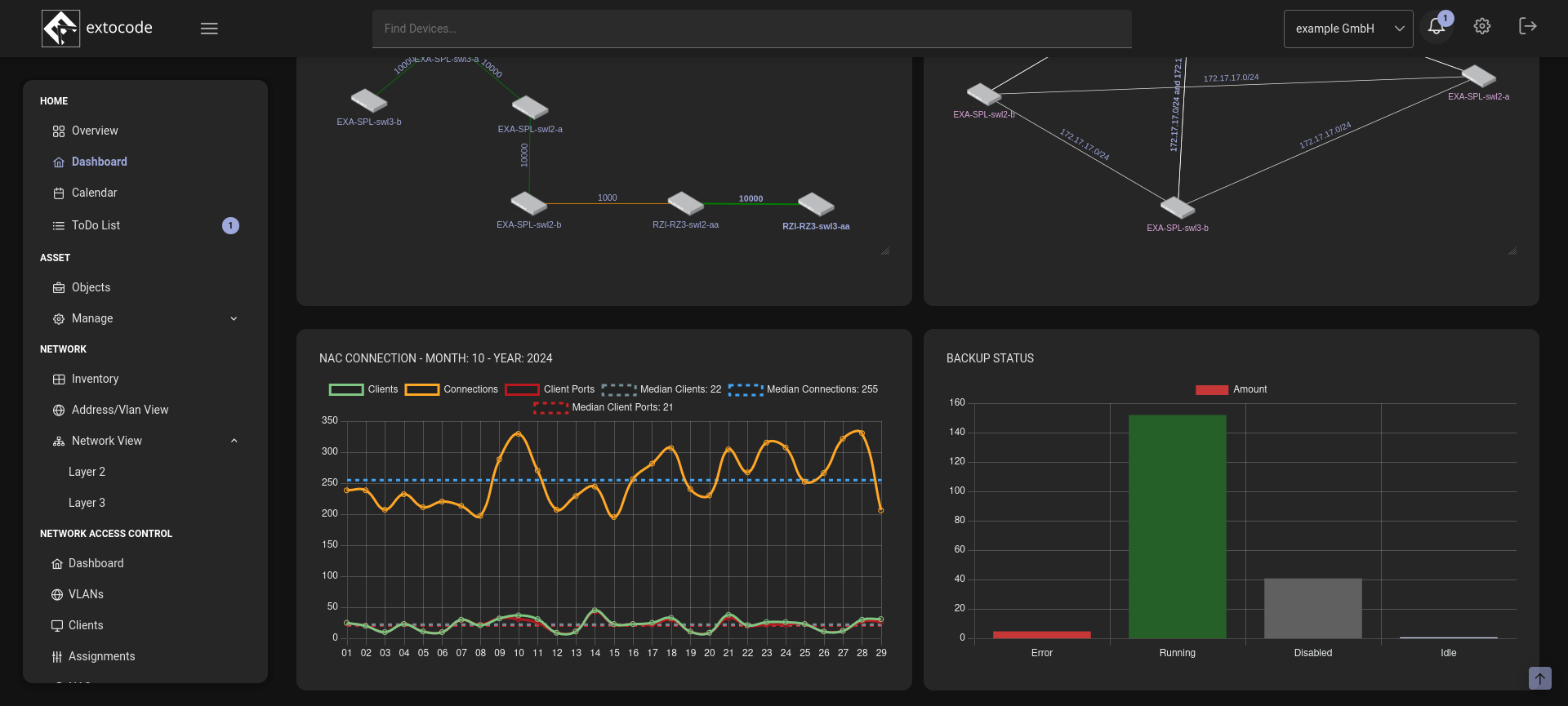Open the Address/Vlan View link
This screenshot has height=706, width=1568.
[120, 410]
